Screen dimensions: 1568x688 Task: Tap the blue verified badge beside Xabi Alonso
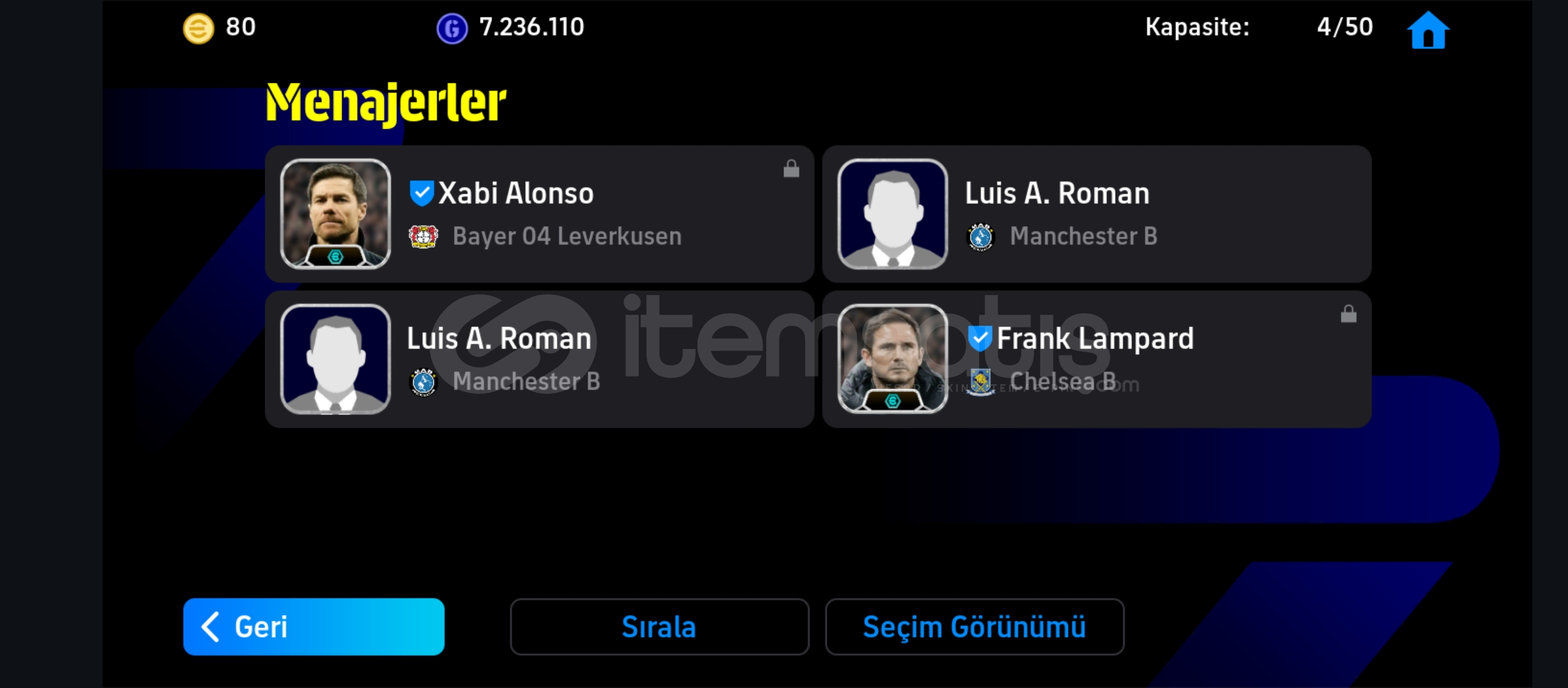coord(421,193)
